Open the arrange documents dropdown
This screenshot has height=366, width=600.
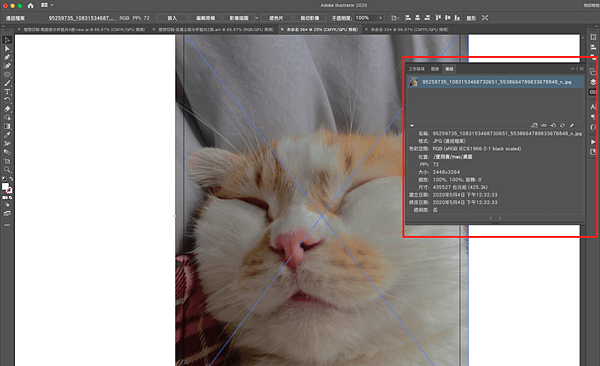click(47, 5)
